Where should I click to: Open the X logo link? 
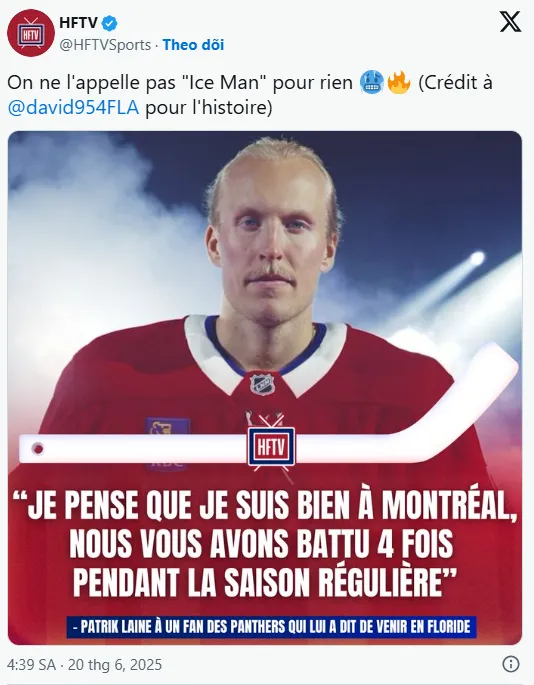(x=510, y=22)
